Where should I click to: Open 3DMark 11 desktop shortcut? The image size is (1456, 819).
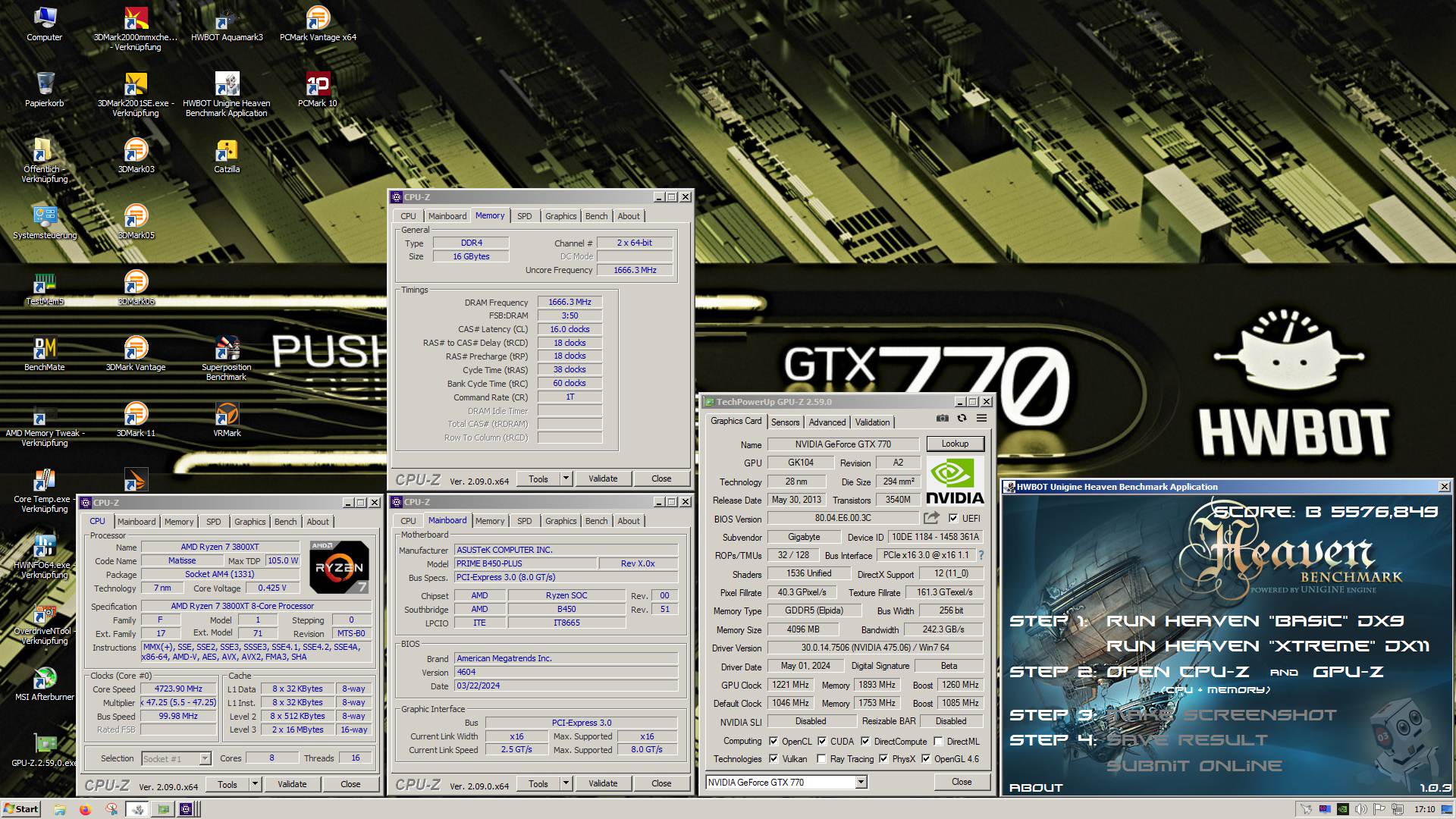(136, 420)
